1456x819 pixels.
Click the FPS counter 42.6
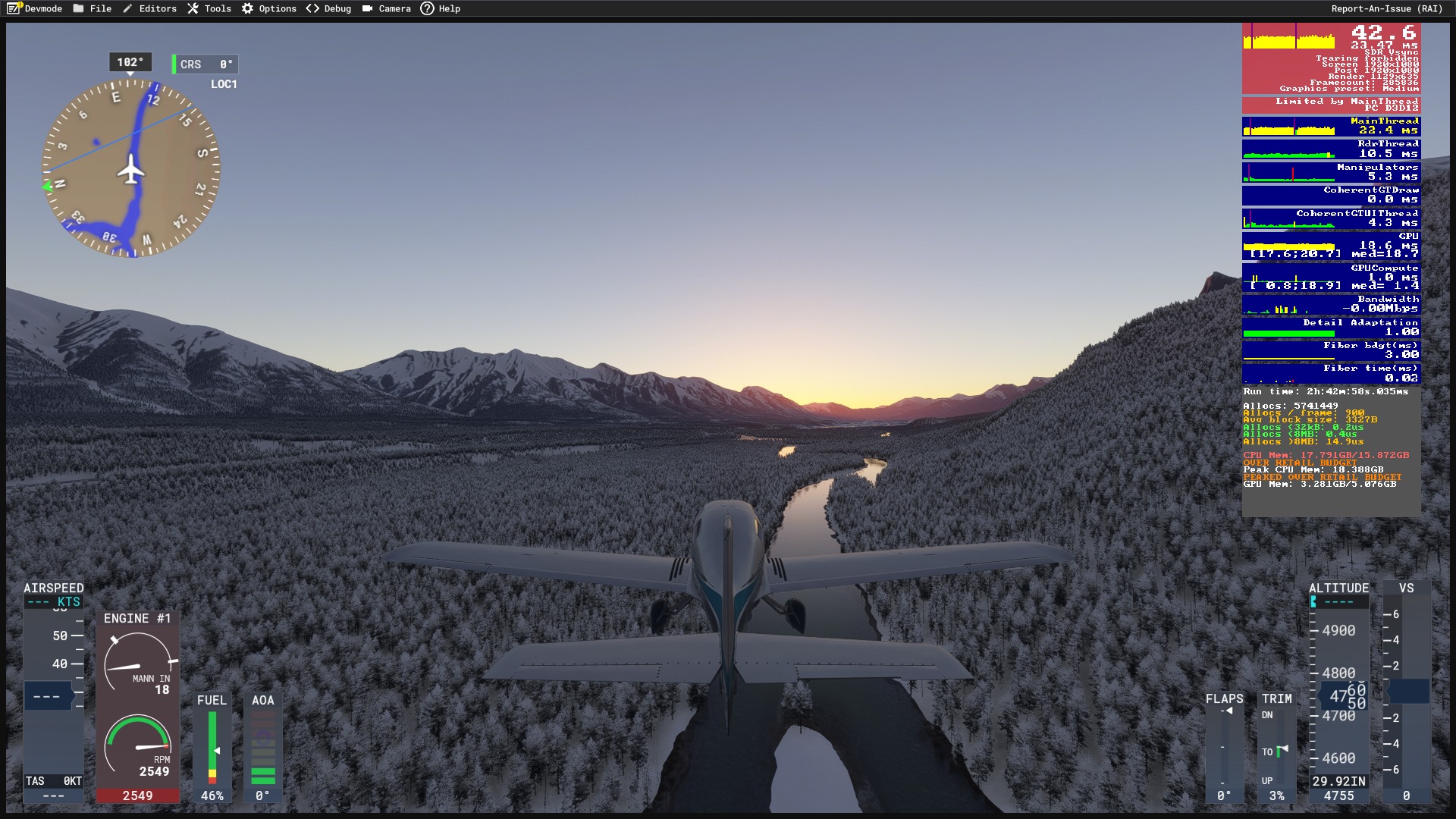[x=1383, y=33]
